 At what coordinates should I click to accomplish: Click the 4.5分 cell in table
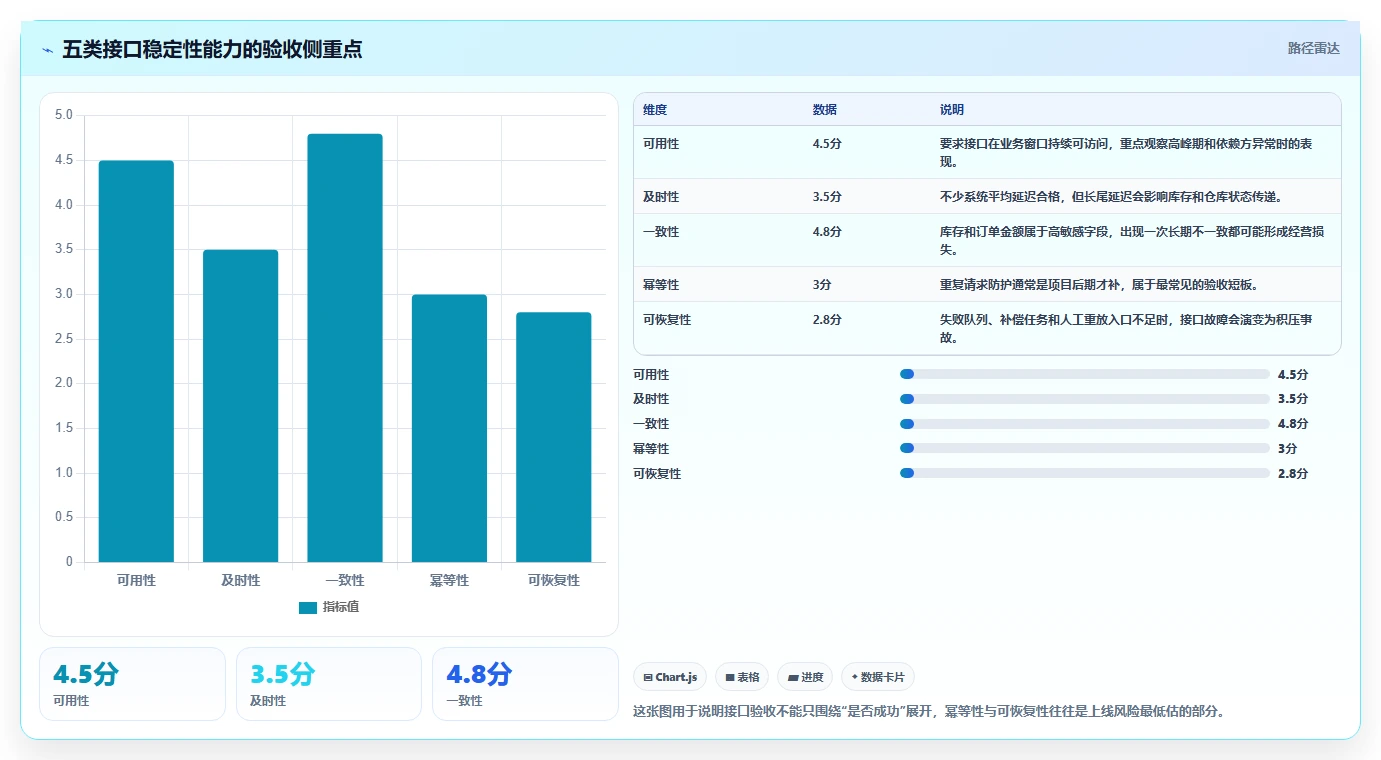(x=827, y=144)
